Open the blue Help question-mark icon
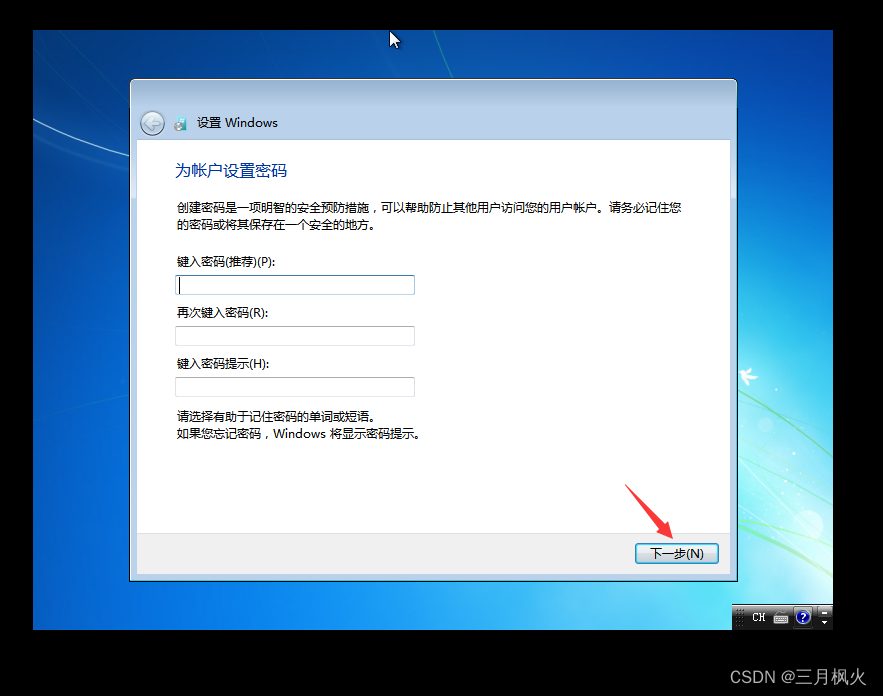 803,617
